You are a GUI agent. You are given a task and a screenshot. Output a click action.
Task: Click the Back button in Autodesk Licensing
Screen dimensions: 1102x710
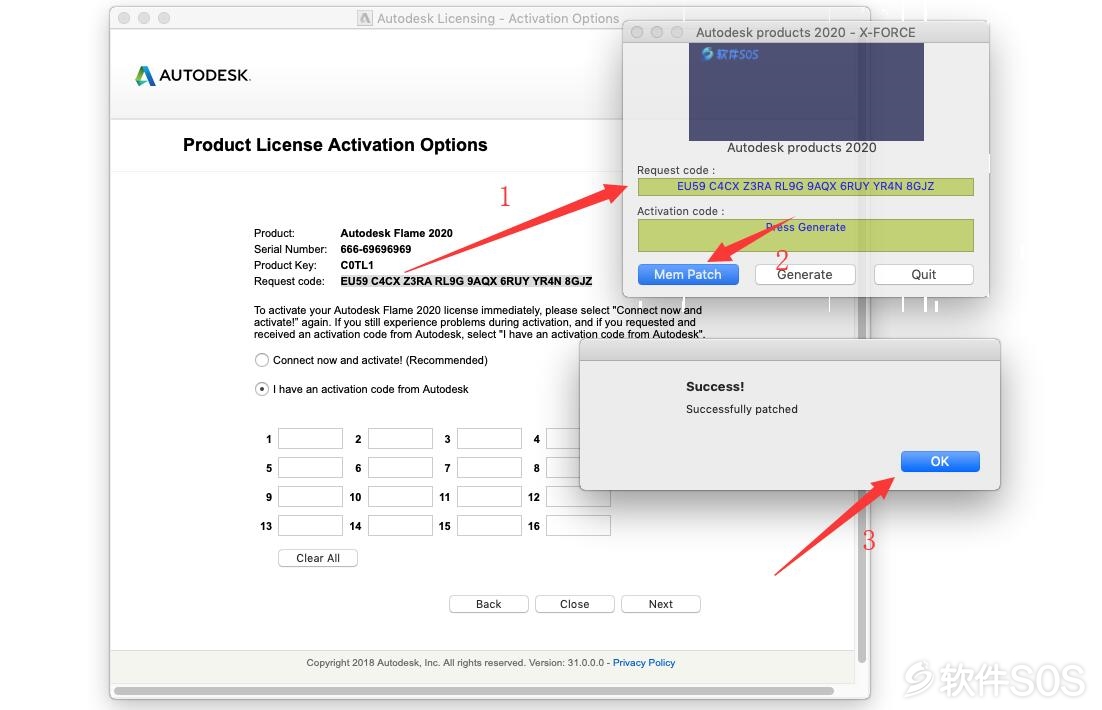point(488,604)
